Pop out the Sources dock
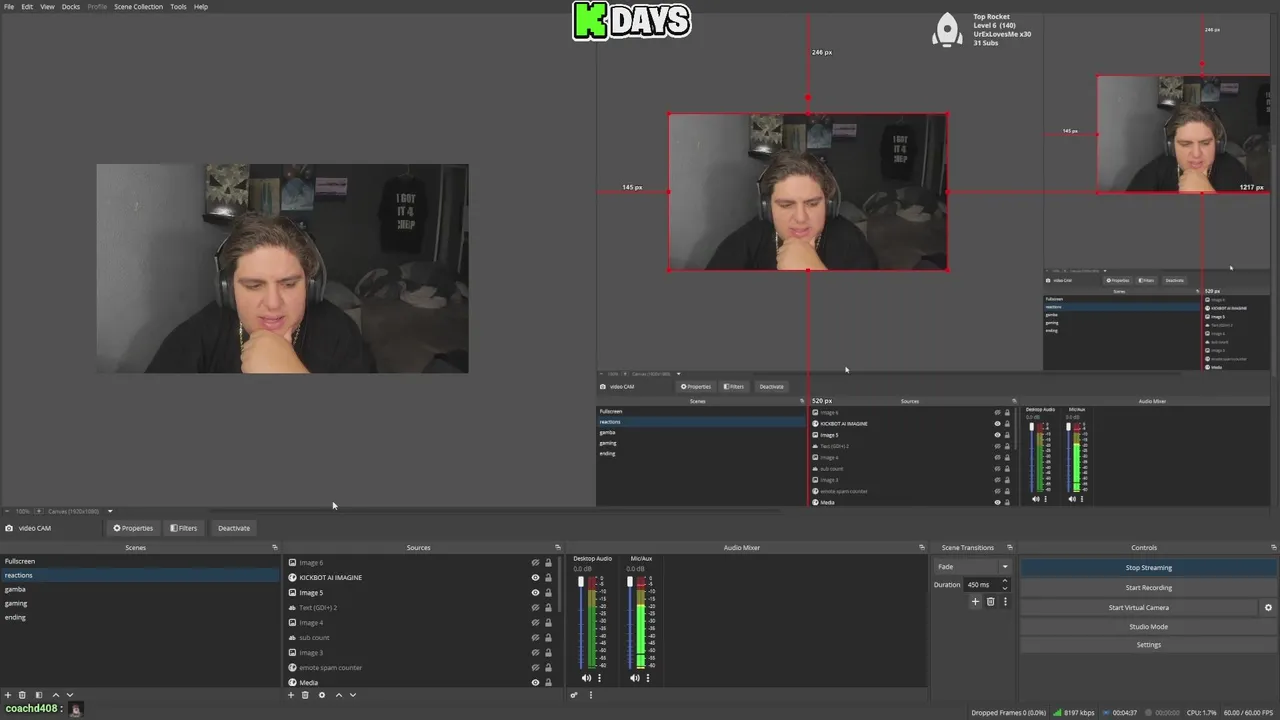Viewport: 1280px width, 720px height. tap(558, 547)
